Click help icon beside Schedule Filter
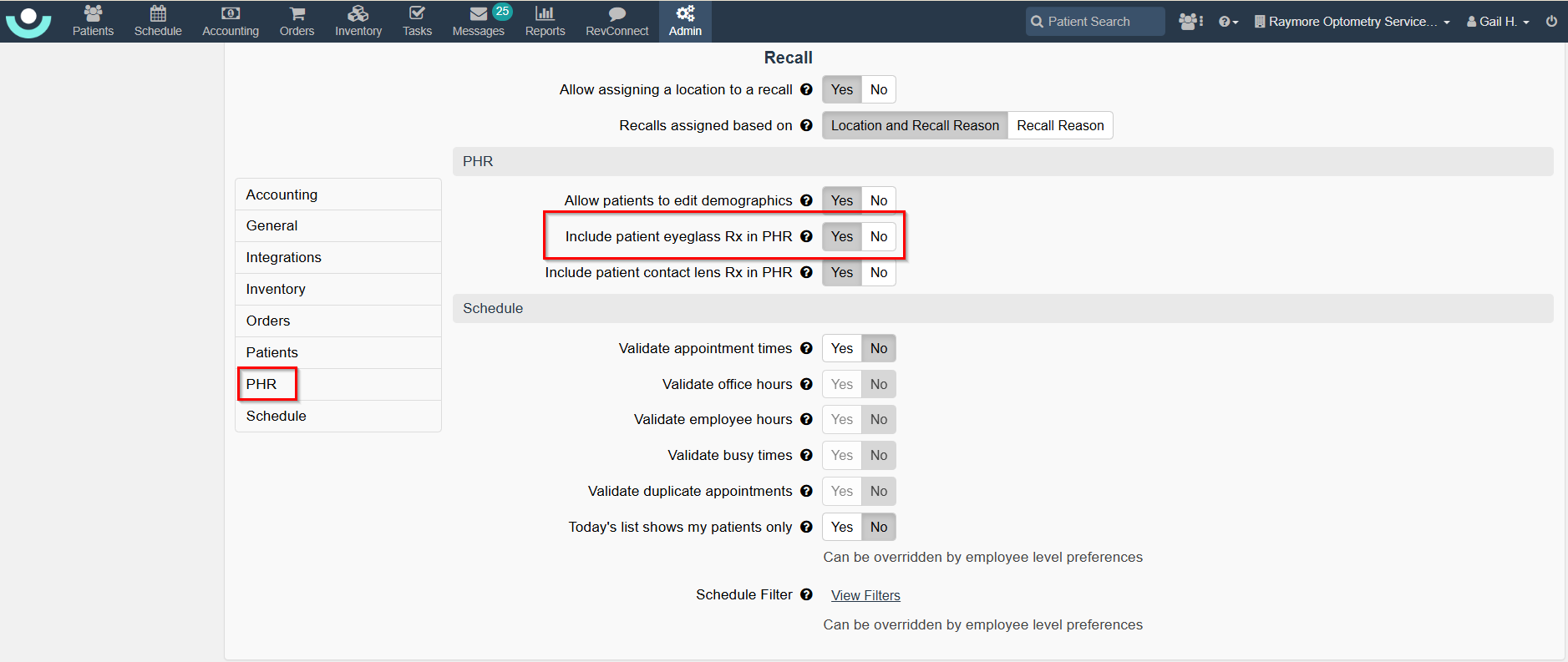 (806, 594)
